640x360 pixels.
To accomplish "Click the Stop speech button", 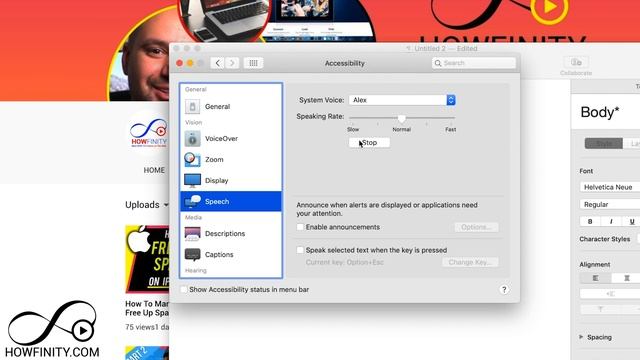I will [369, 142].
